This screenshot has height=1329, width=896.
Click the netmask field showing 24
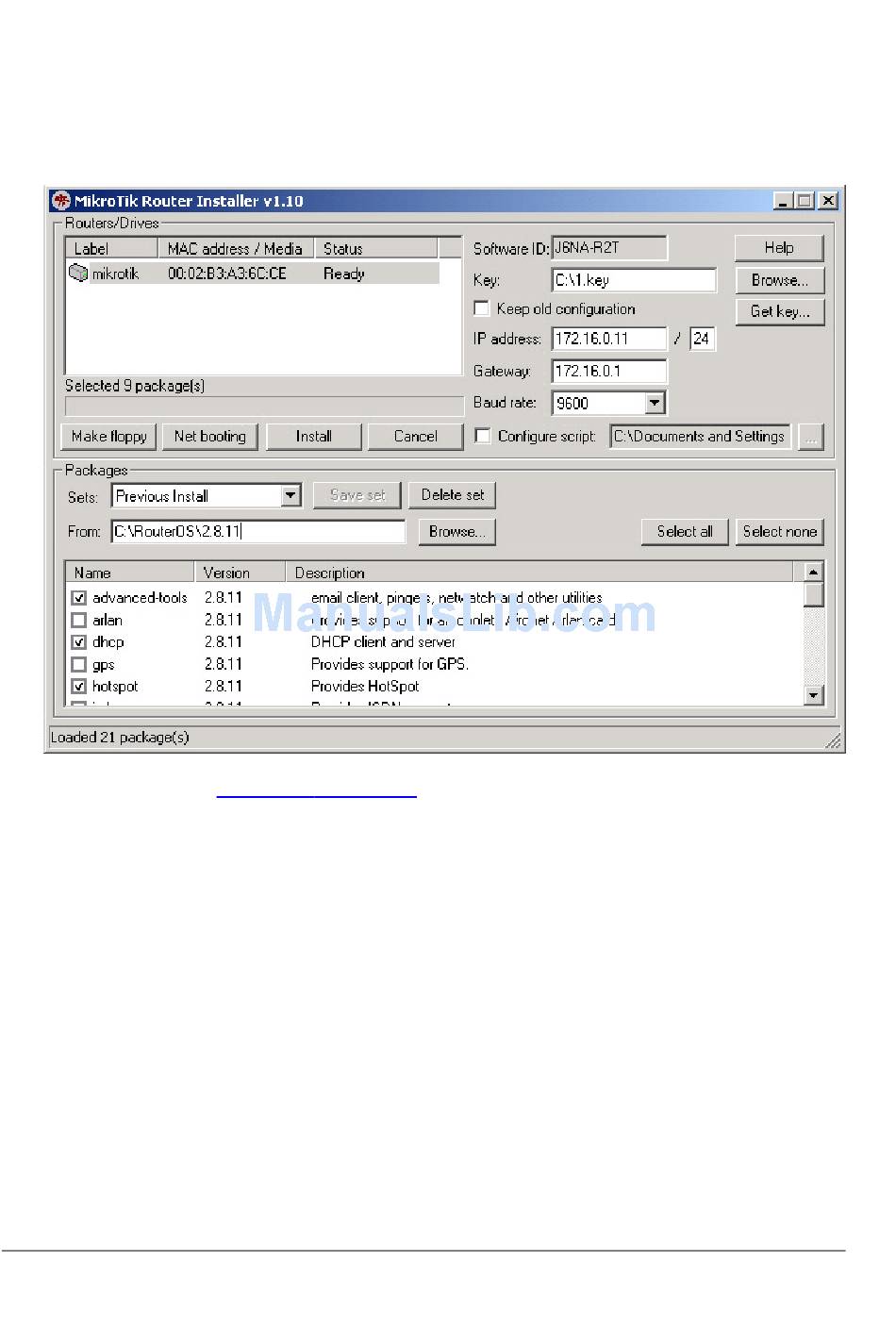703,339
